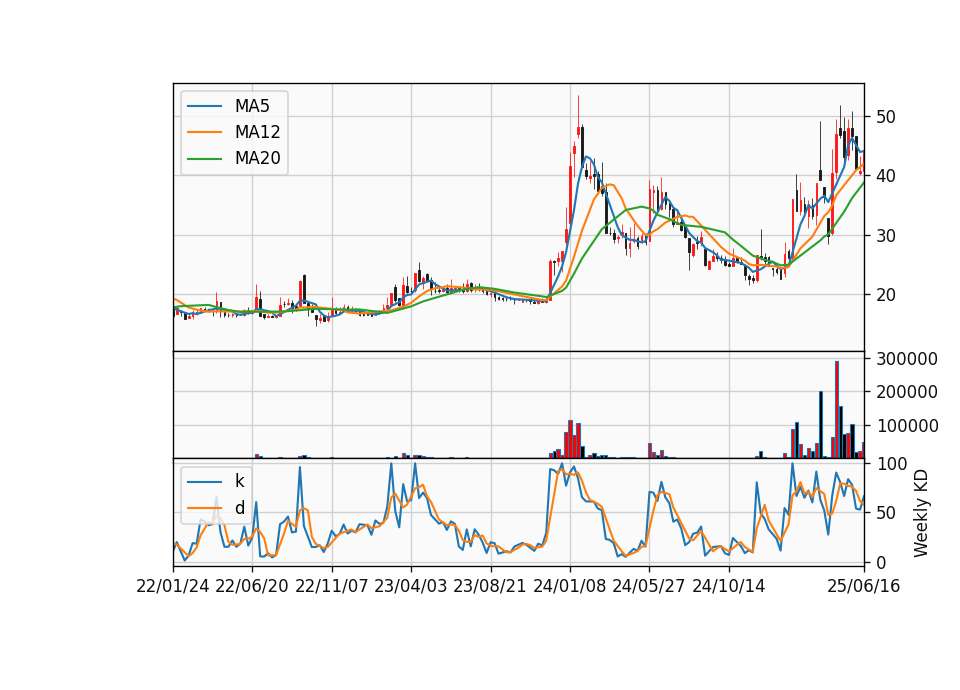Click the 23/08/21 date tick label
The width and height of the screenshot is (960, 690).
pyautogui.click(x=490, y=586)
